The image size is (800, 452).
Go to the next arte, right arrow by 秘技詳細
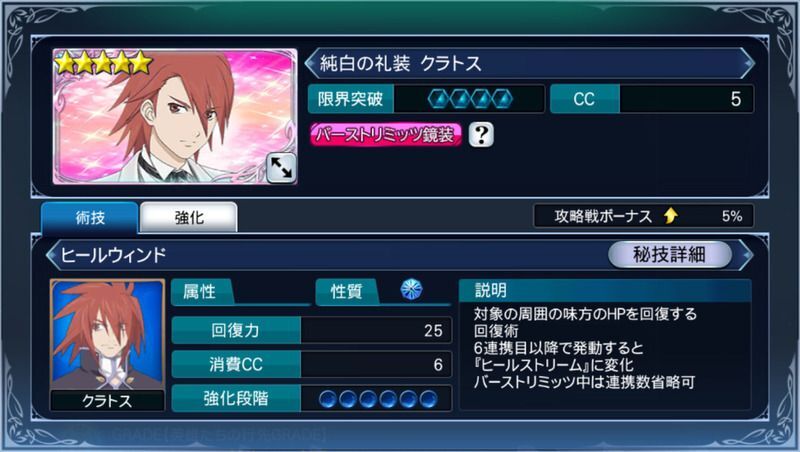click(x=747, y=255)
